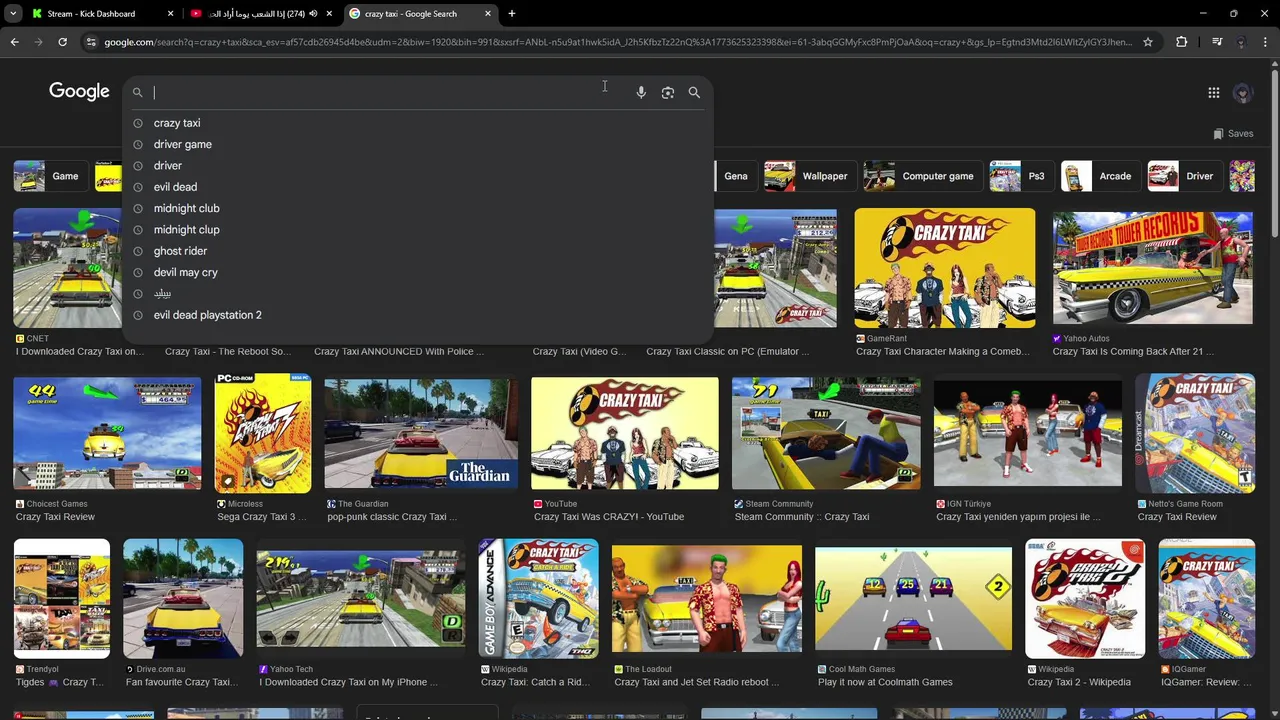Choose the 'crazy taxi' suggestion
Screen dimensions: 1280x720
[x=177, y=123]
